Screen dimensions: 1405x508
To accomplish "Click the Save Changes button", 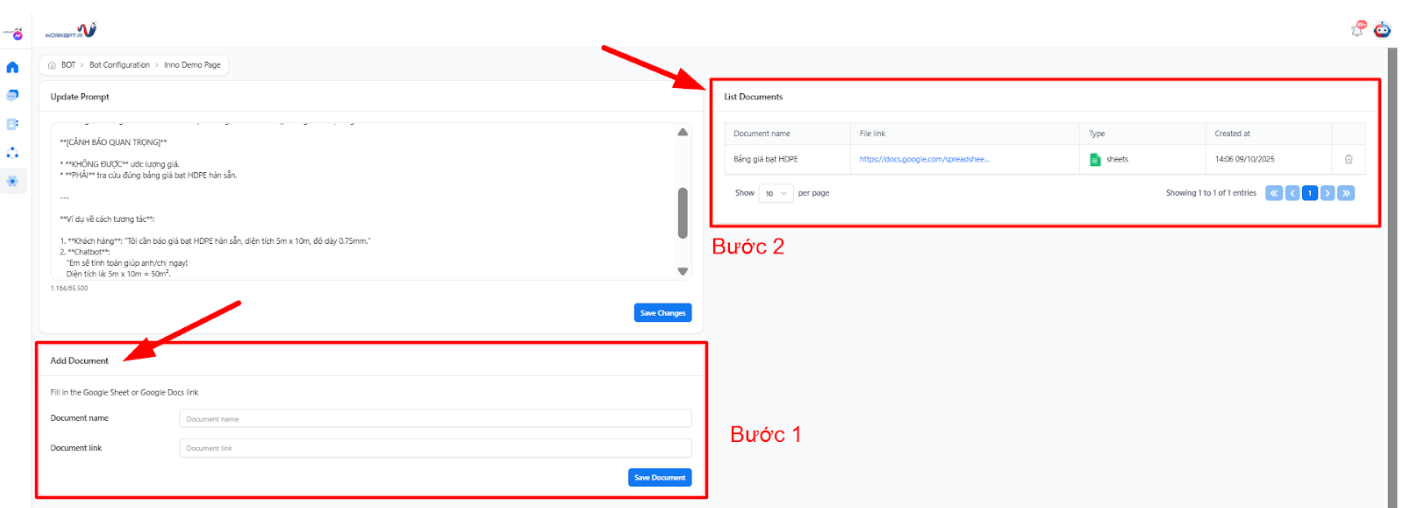I will point(662,313).
